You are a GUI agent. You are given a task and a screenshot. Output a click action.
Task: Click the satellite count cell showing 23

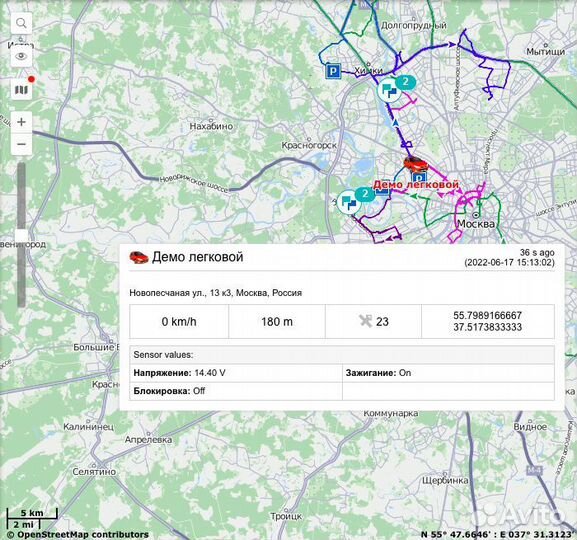click(x=373, y=322)
